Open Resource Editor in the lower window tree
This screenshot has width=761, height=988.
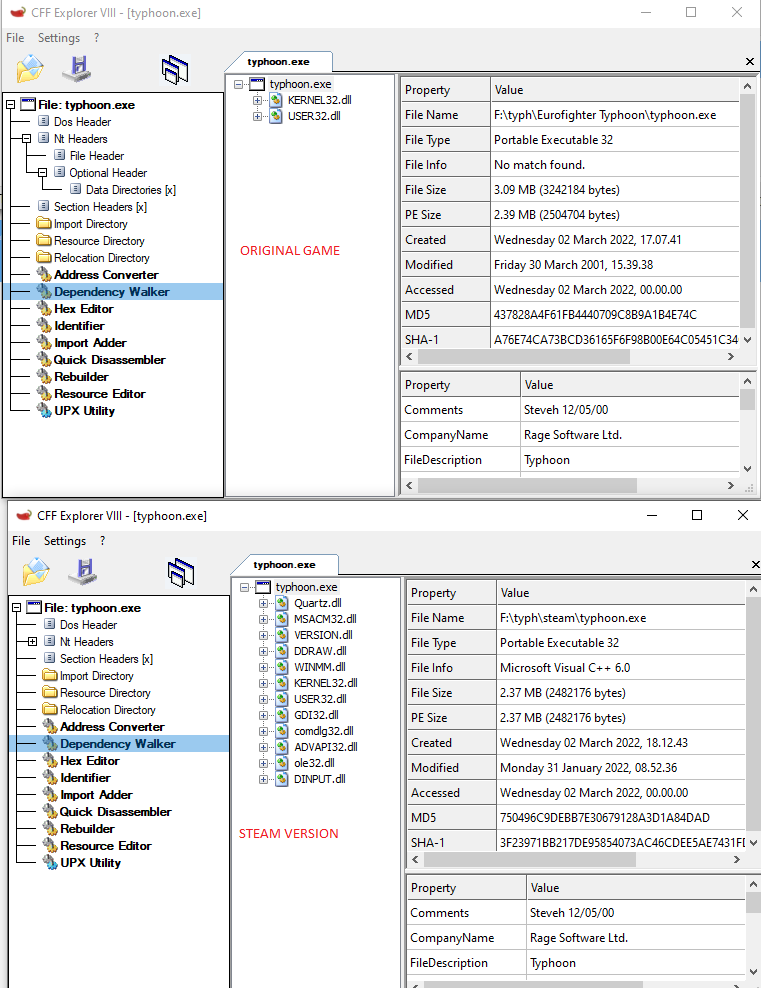point(103,846)
